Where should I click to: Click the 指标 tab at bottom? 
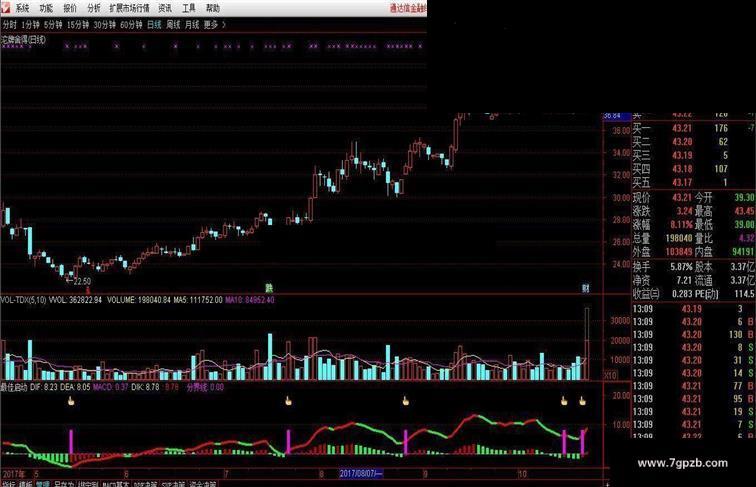click(9, 484)
